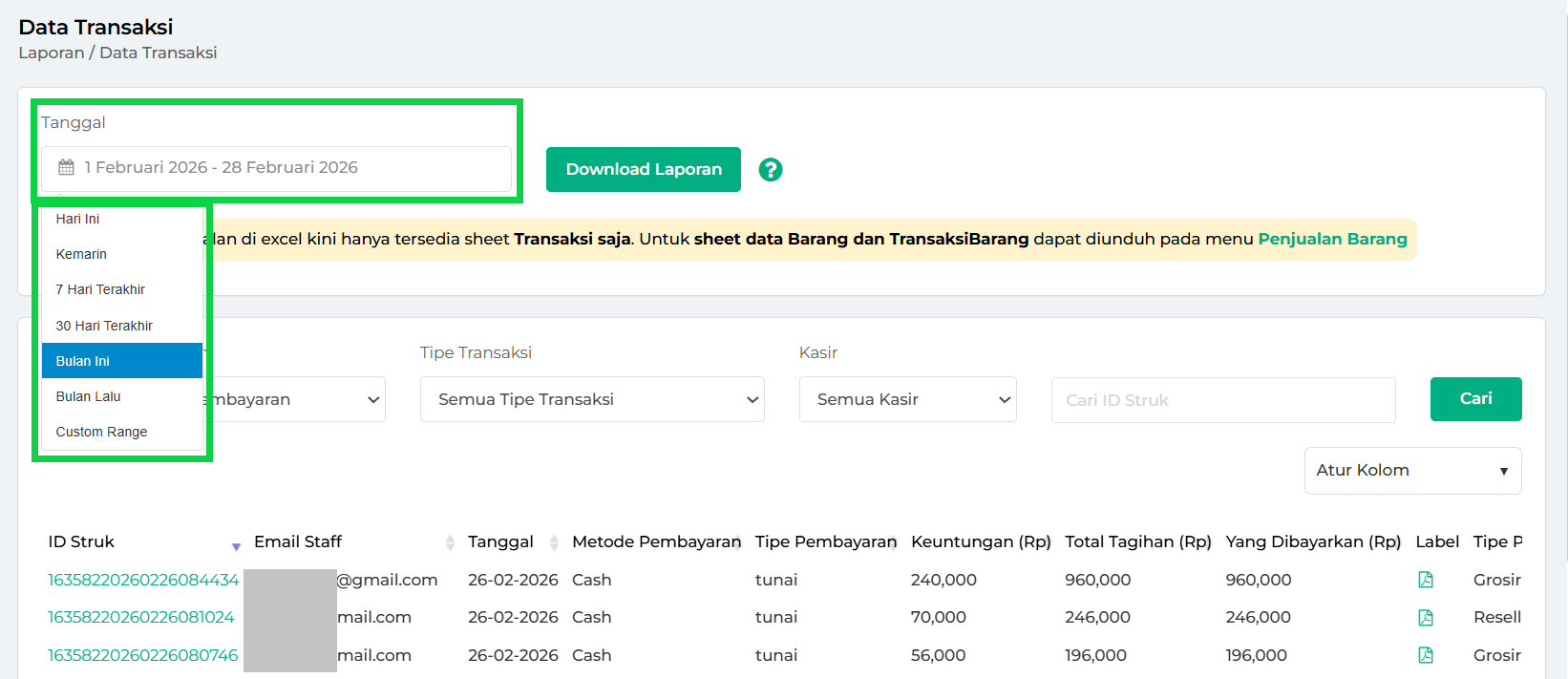Screen dimensions: 1568x679
Task: Click calendar icon in date field
Action: [66, 168]
